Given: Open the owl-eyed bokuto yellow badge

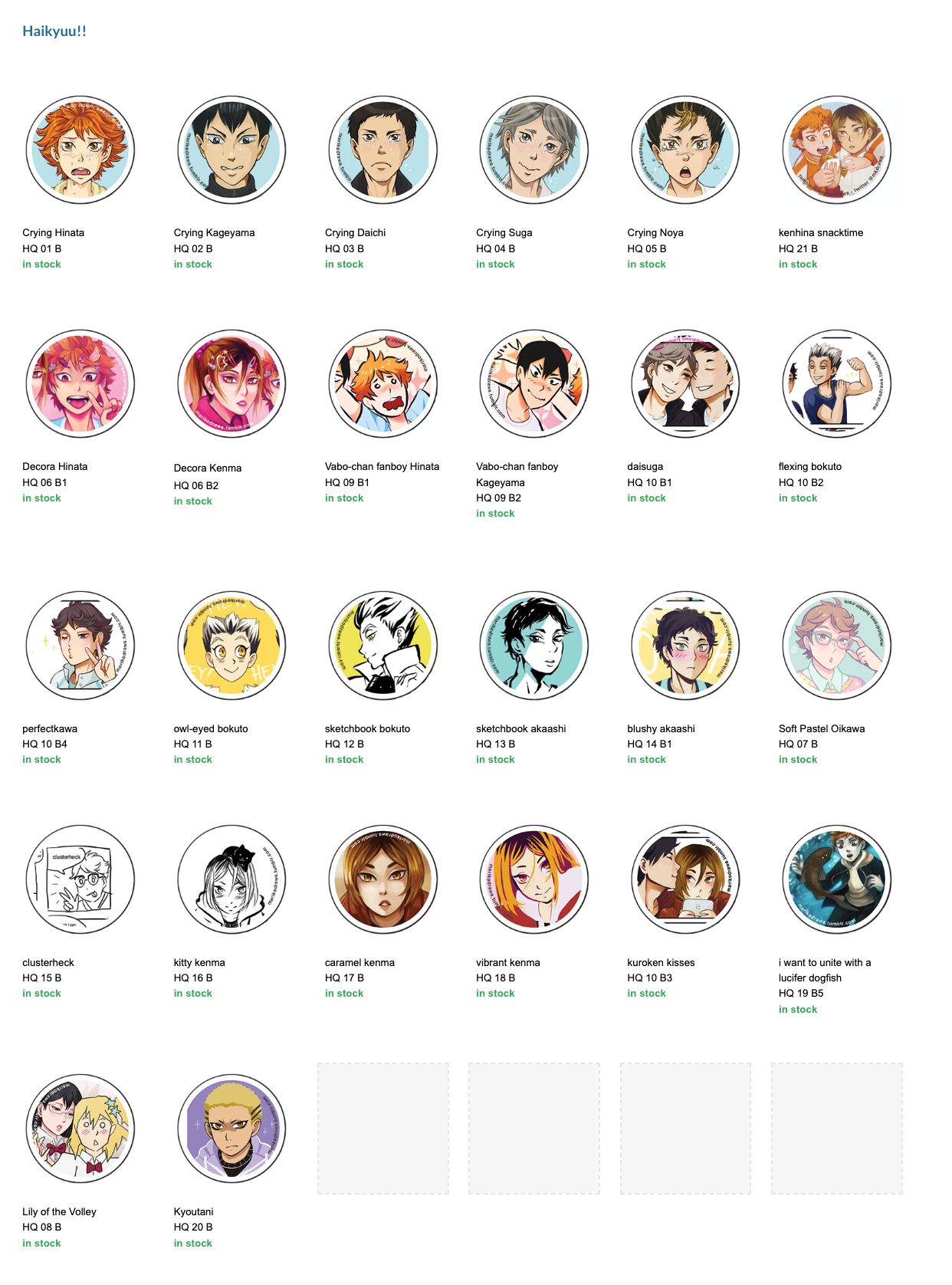Looking at the screenshot, I should coord(231,646).
